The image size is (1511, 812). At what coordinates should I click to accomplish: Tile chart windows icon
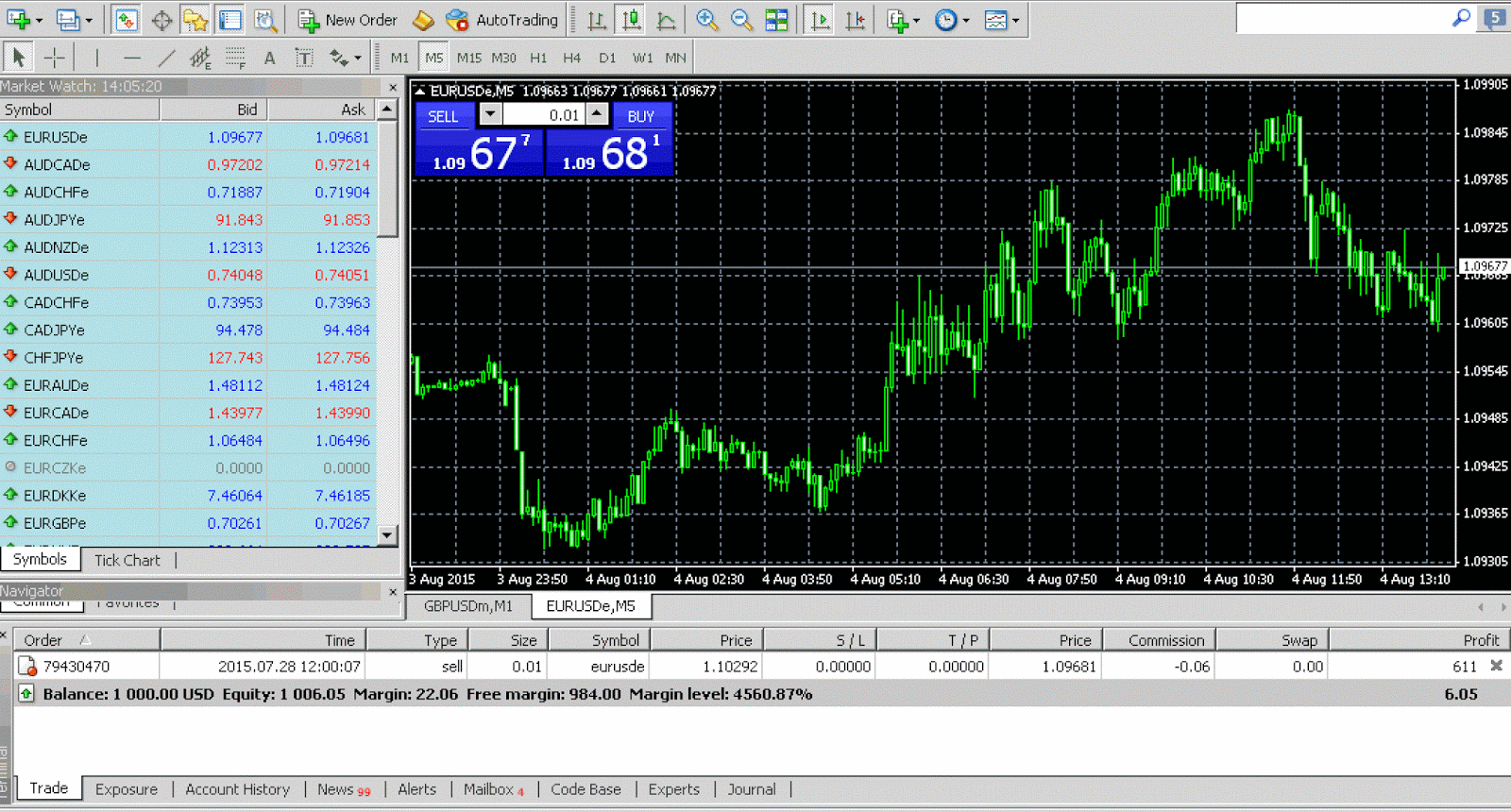[776, 19]
